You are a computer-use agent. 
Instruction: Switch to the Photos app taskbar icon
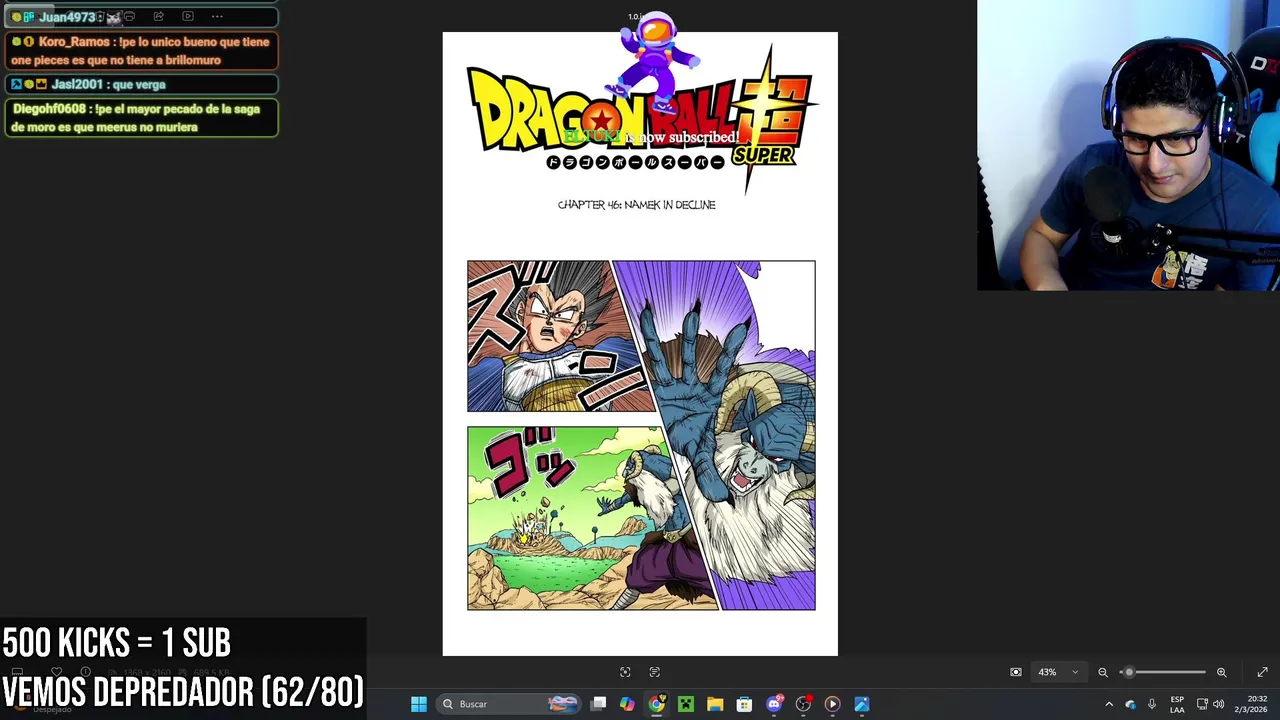(x=862, y=704)
